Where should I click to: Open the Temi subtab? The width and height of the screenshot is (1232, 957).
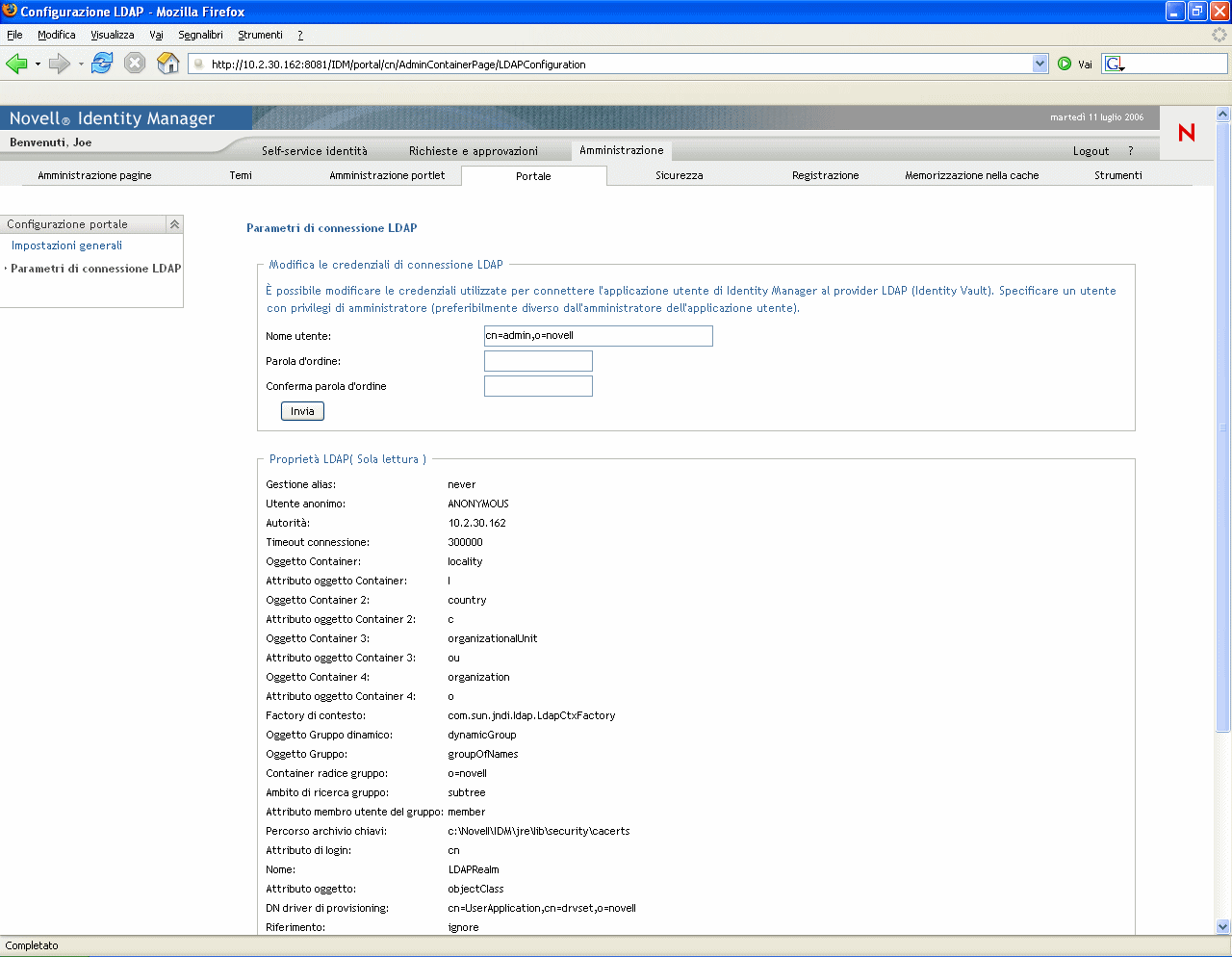[x=241, y=175]
